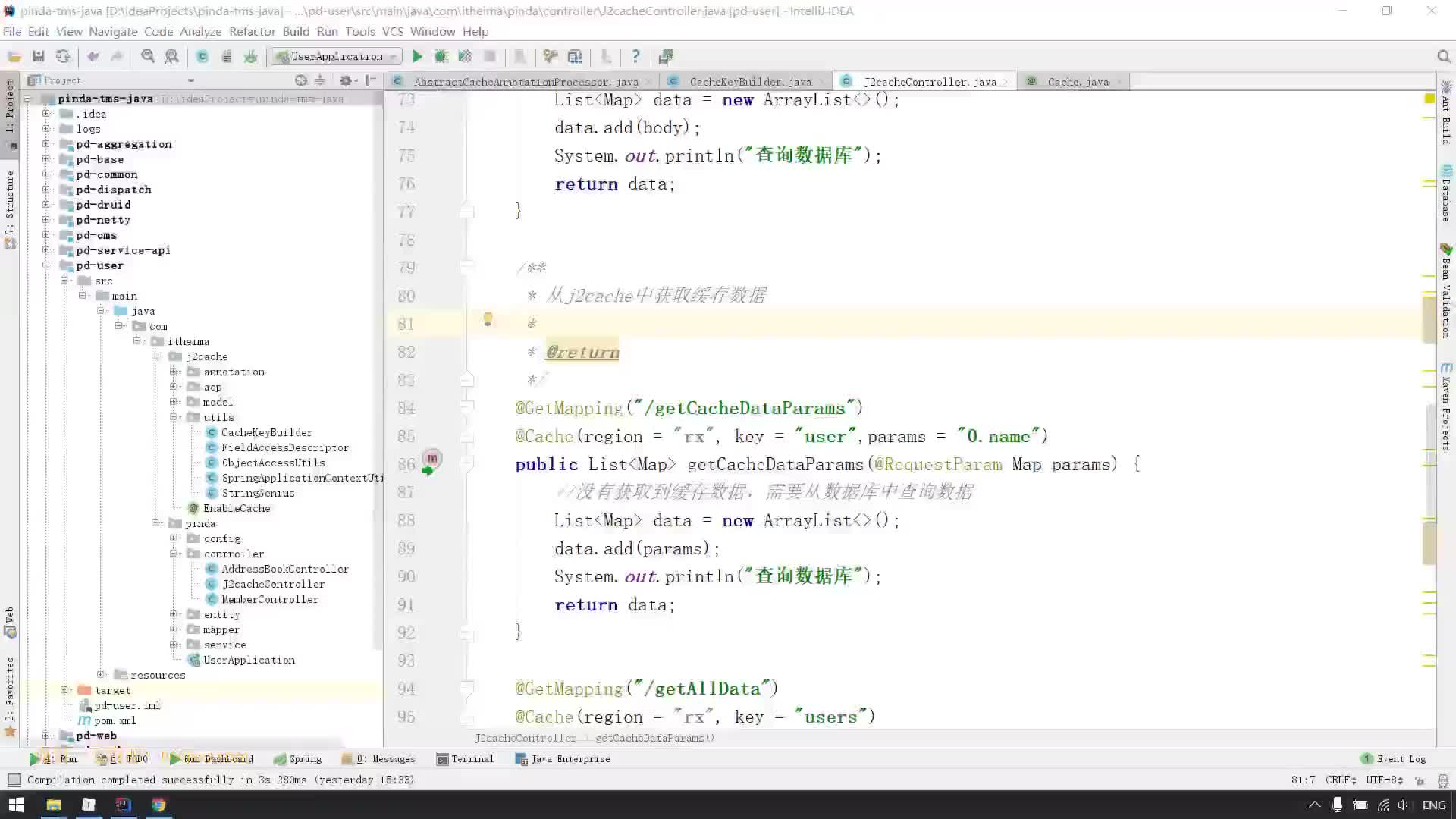Click the Find zoom magnifier toolbar icon
This screenshot has height=819, width=1456.
pyautogui.click(x=148, y=56)
